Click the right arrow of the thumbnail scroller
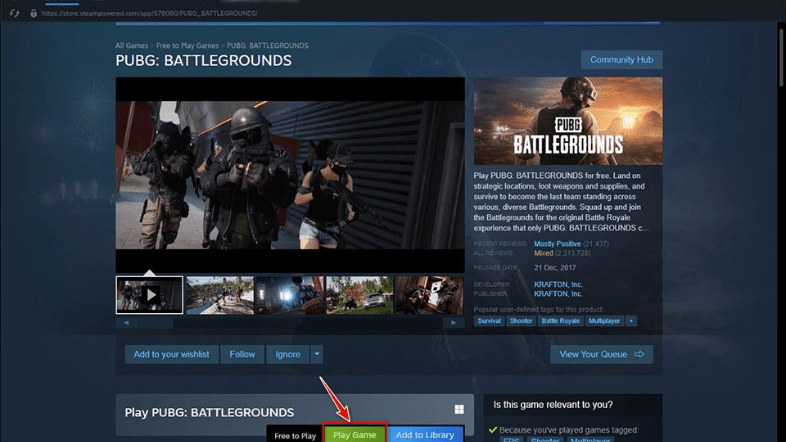 [454, 323]
